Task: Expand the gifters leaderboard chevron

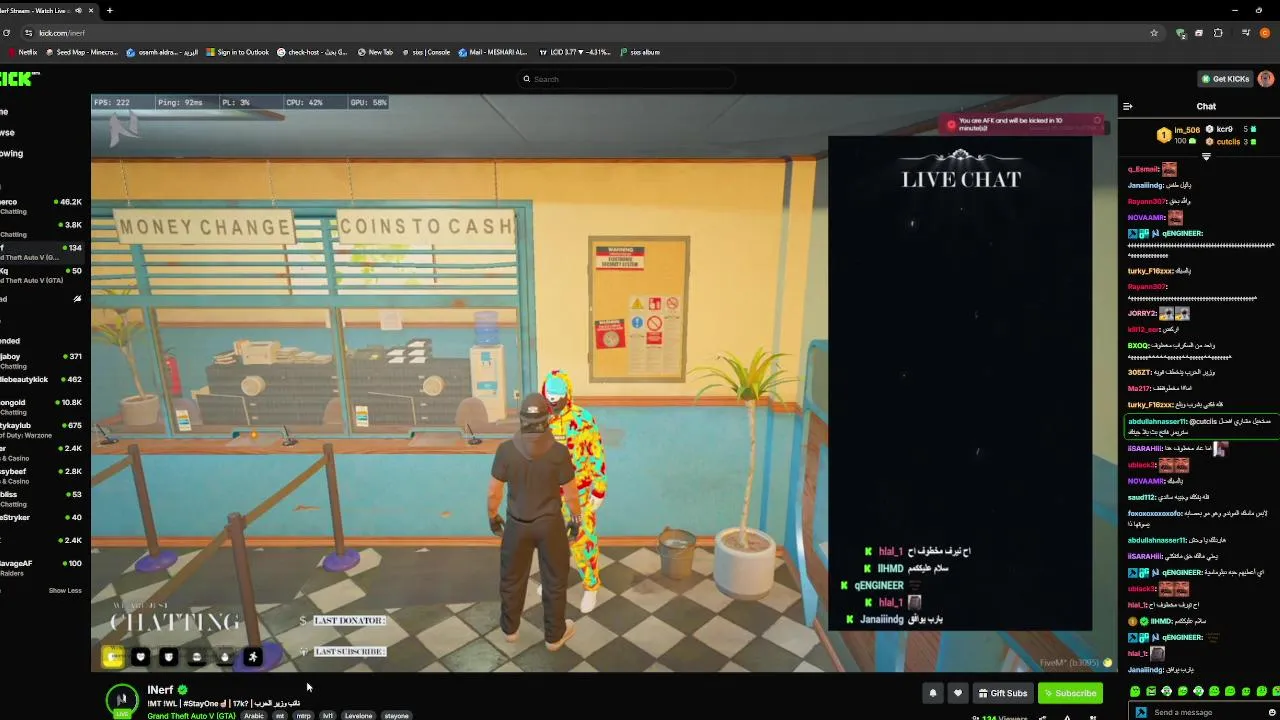Action: click(x=1206, y=157)
